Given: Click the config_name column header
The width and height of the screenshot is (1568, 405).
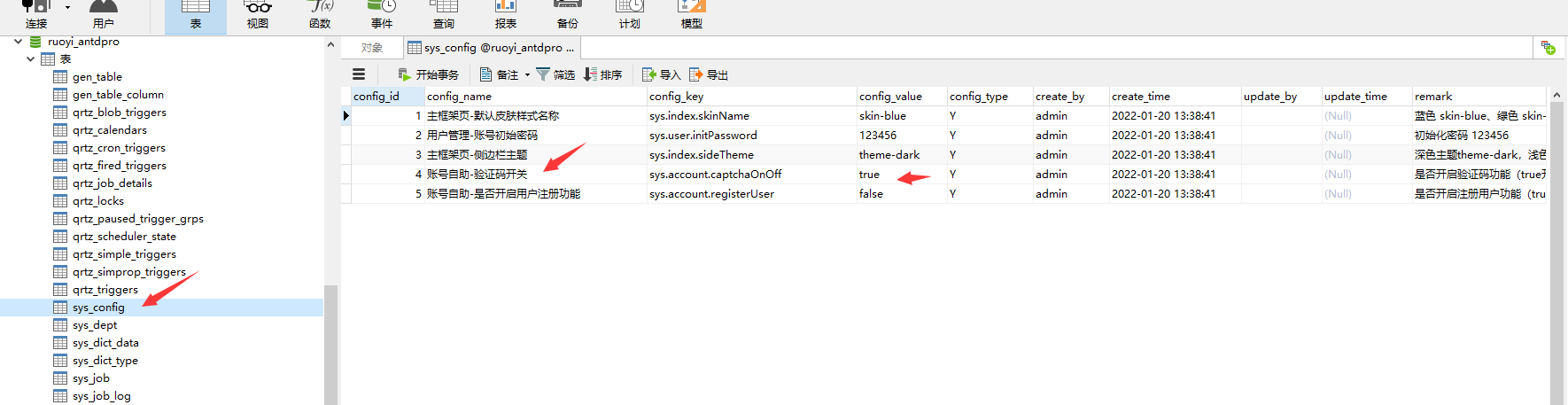Looking at the screenshot, I should (x=536, y=96).
